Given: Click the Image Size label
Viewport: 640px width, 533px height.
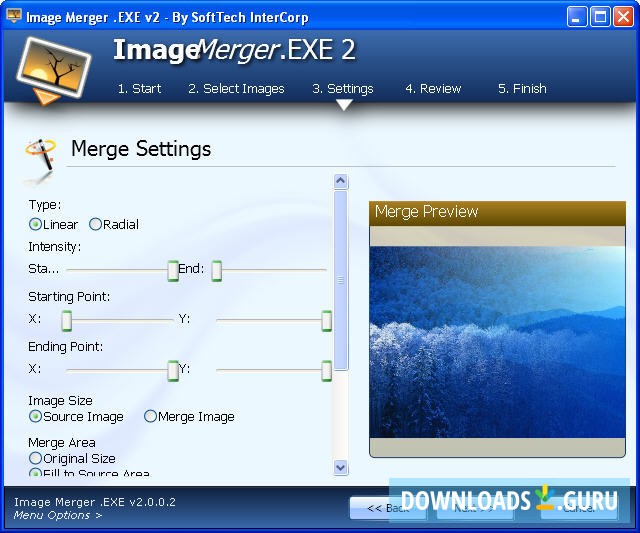Looking at the screenshot, I should [x=60, y=401].
